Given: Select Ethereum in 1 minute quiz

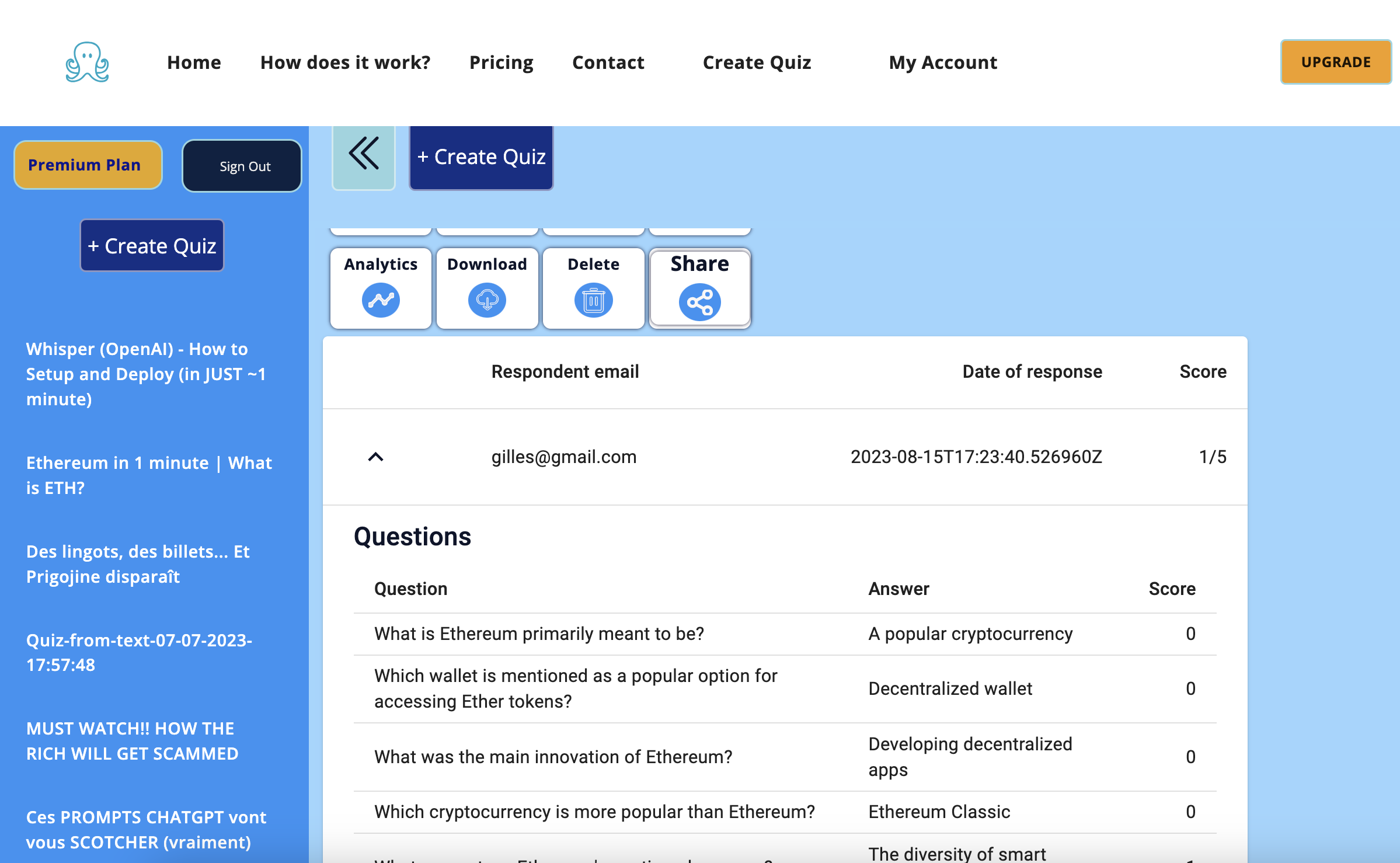Looking at the screenshot, I should (x=149, y=475).
